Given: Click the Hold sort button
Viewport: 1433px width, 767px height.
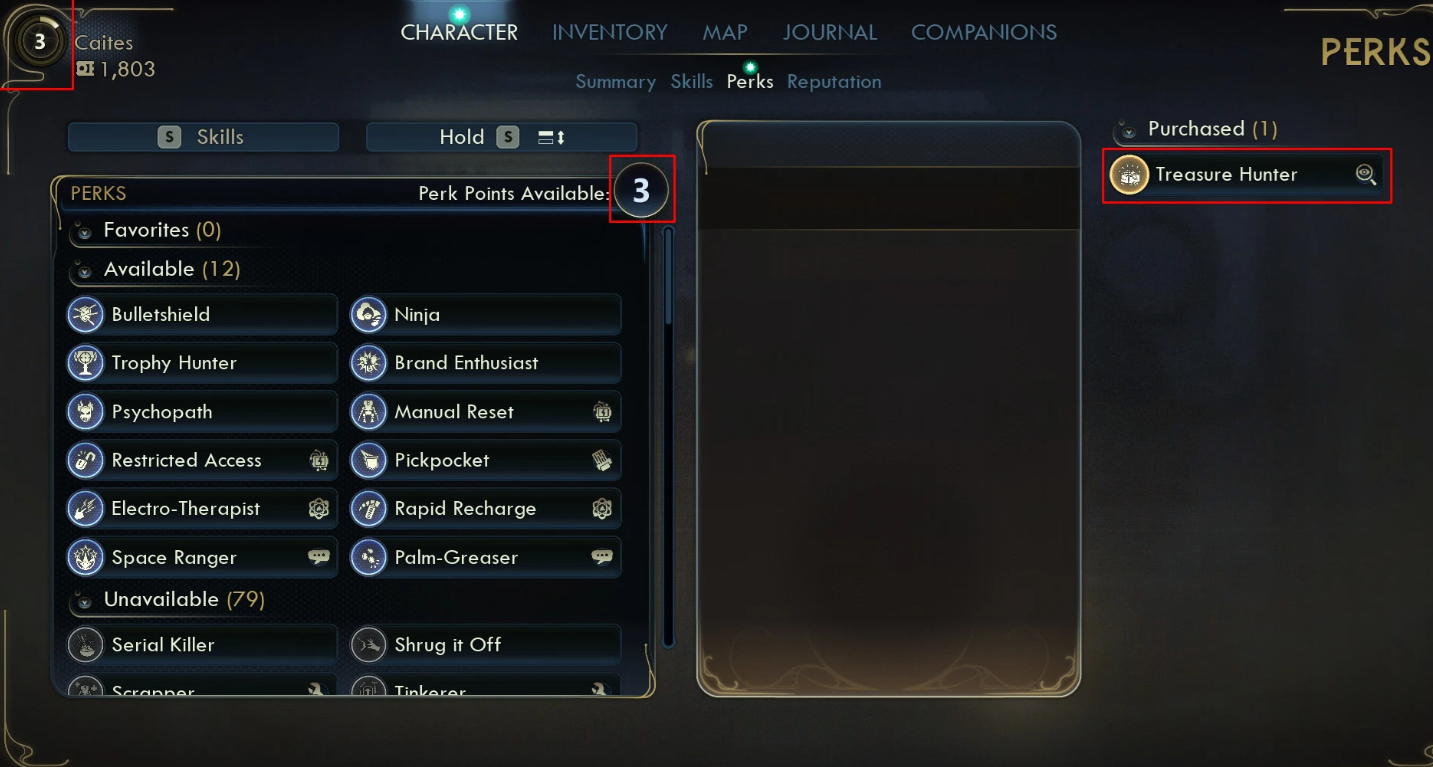Looking at the screenshot, I should [502, 137].
